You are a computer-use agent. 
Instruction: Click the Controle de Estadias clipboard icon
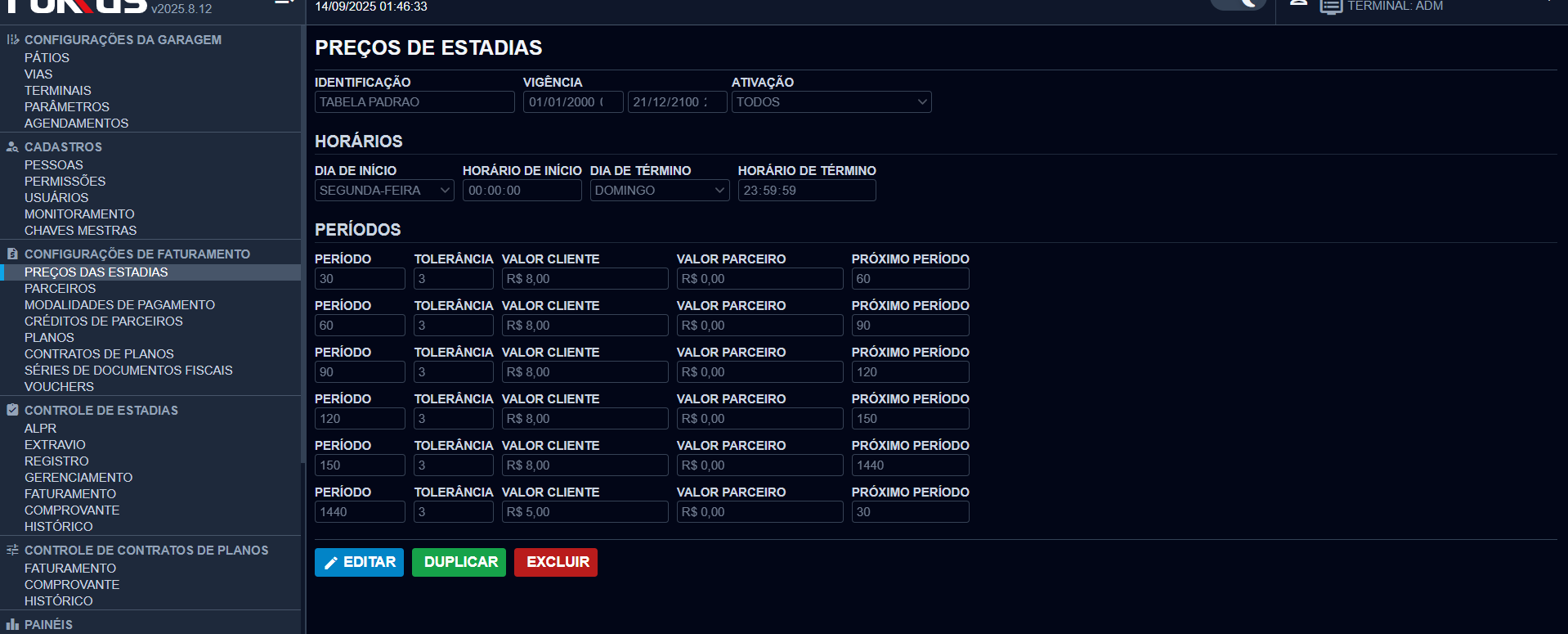[x=12, y=410]
